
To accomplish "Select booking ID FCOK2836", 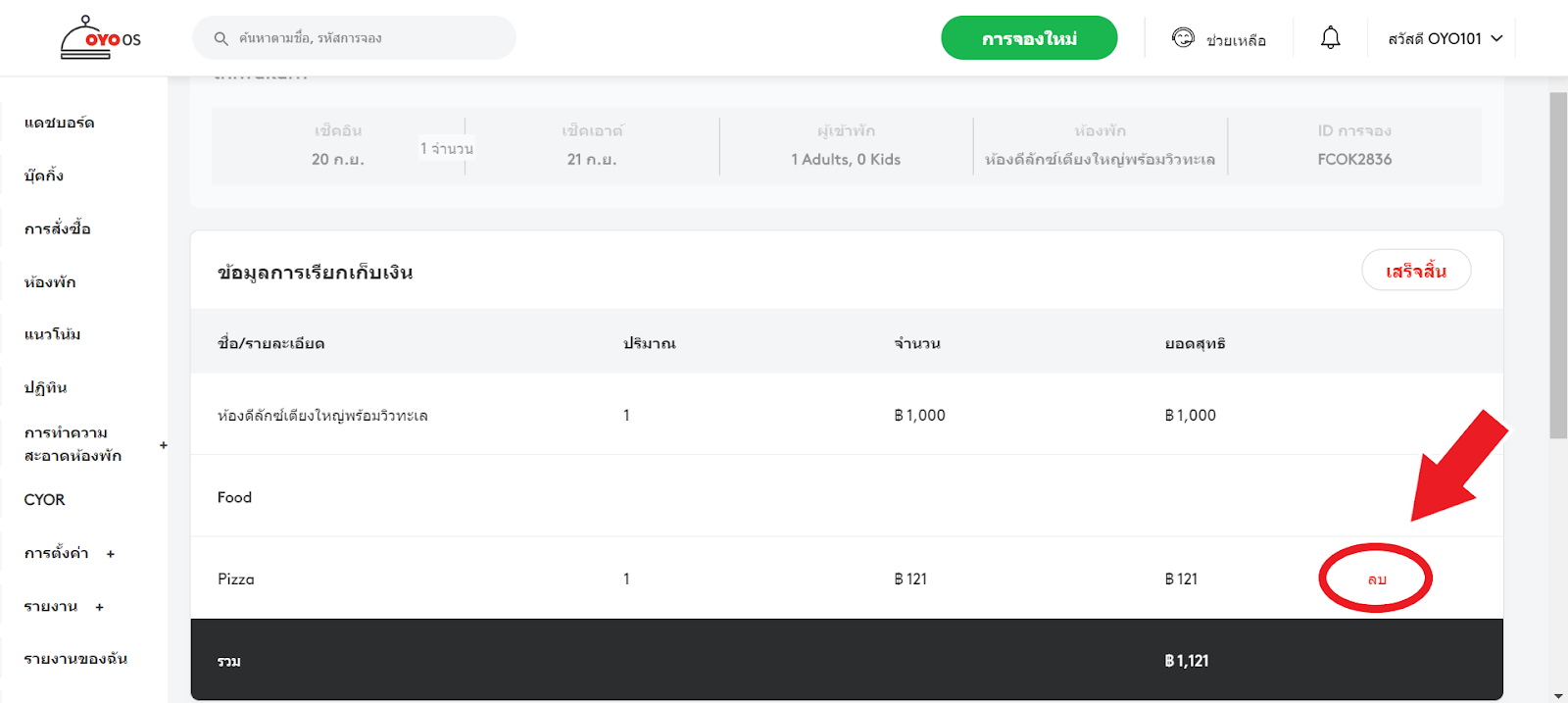I will [1354, 159].
